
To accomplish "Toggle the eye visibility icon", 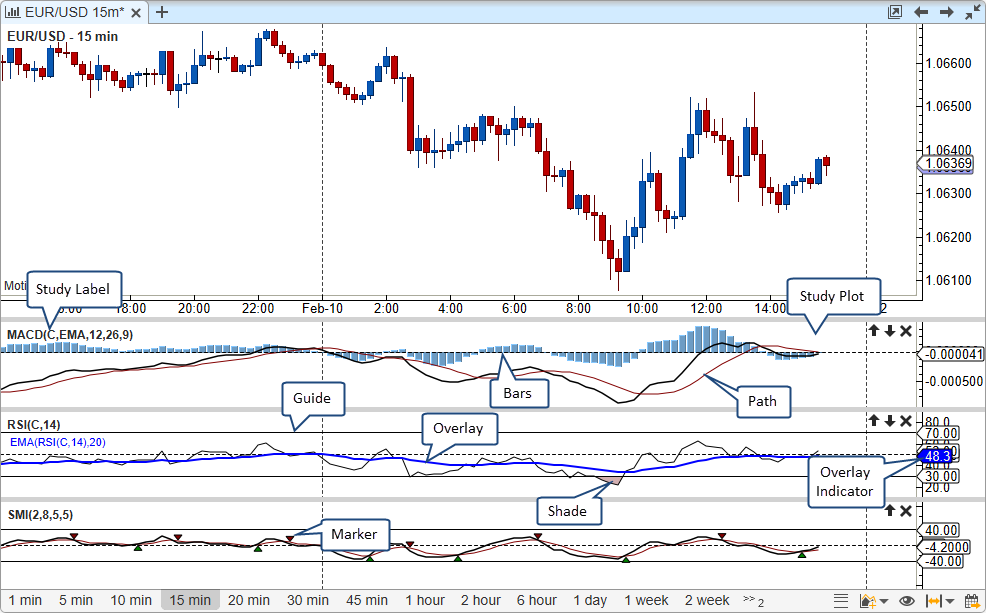I will pyautogui.click(x=906, y=601).
